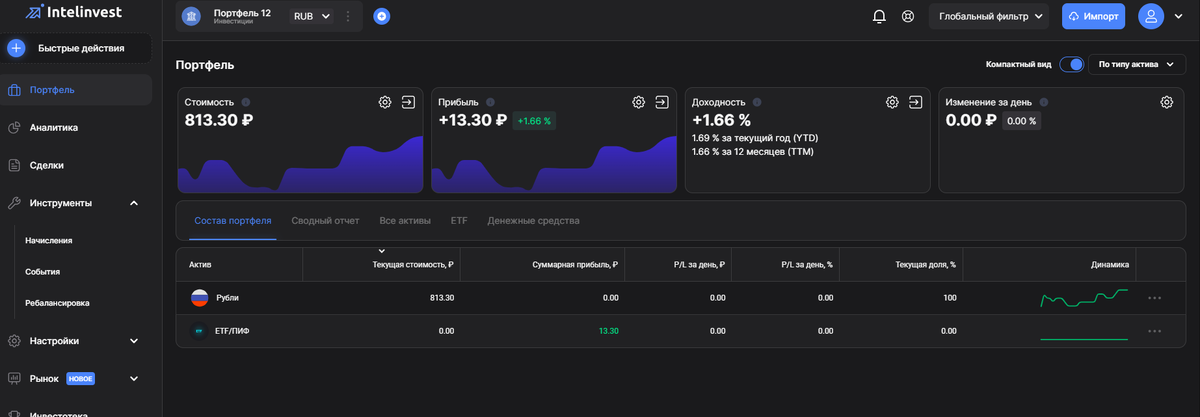Open the portfolio bank icon for Портфель 12
The width and height of the screenshot is (1200, 417).
(x=192, y=16)
